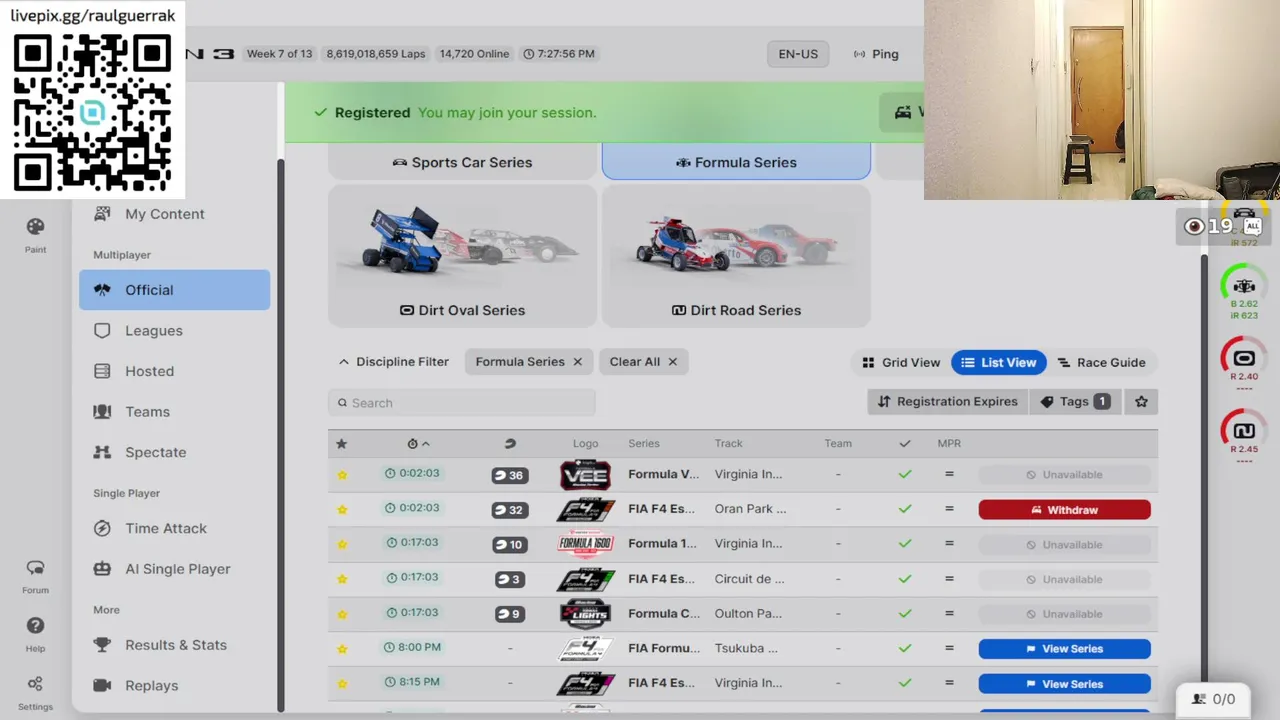Screen dimensions: 1280x720
Task: Sort by the star column header
Action: pos(342,444)
